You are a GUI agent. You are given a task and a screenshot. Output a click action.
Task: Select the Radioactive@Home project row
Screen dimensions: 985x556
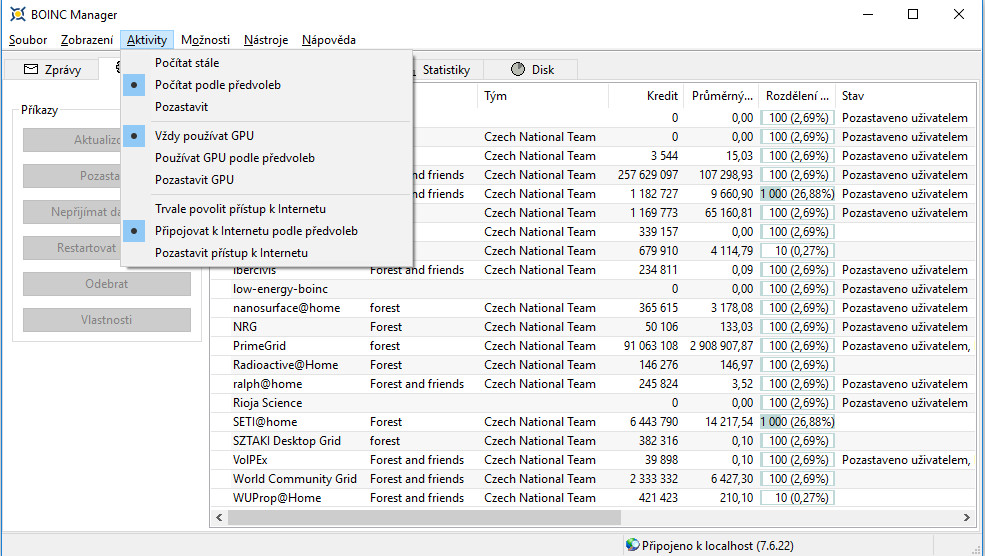click(592, 365)
